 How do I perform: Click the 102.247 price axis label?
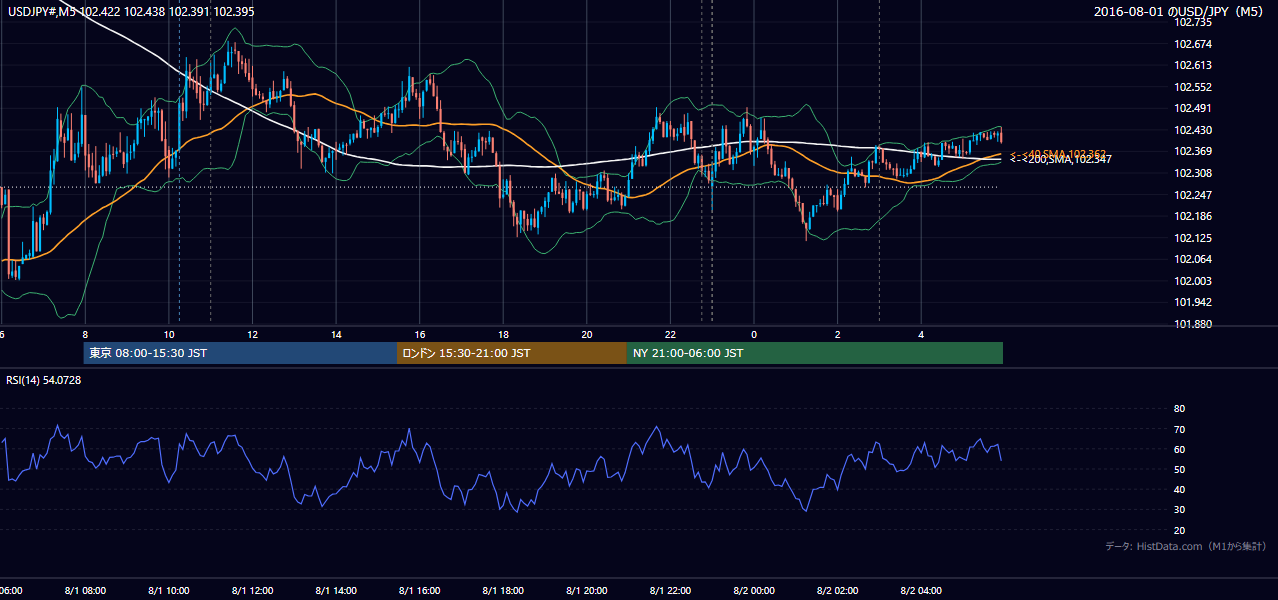pos(1194,195)
